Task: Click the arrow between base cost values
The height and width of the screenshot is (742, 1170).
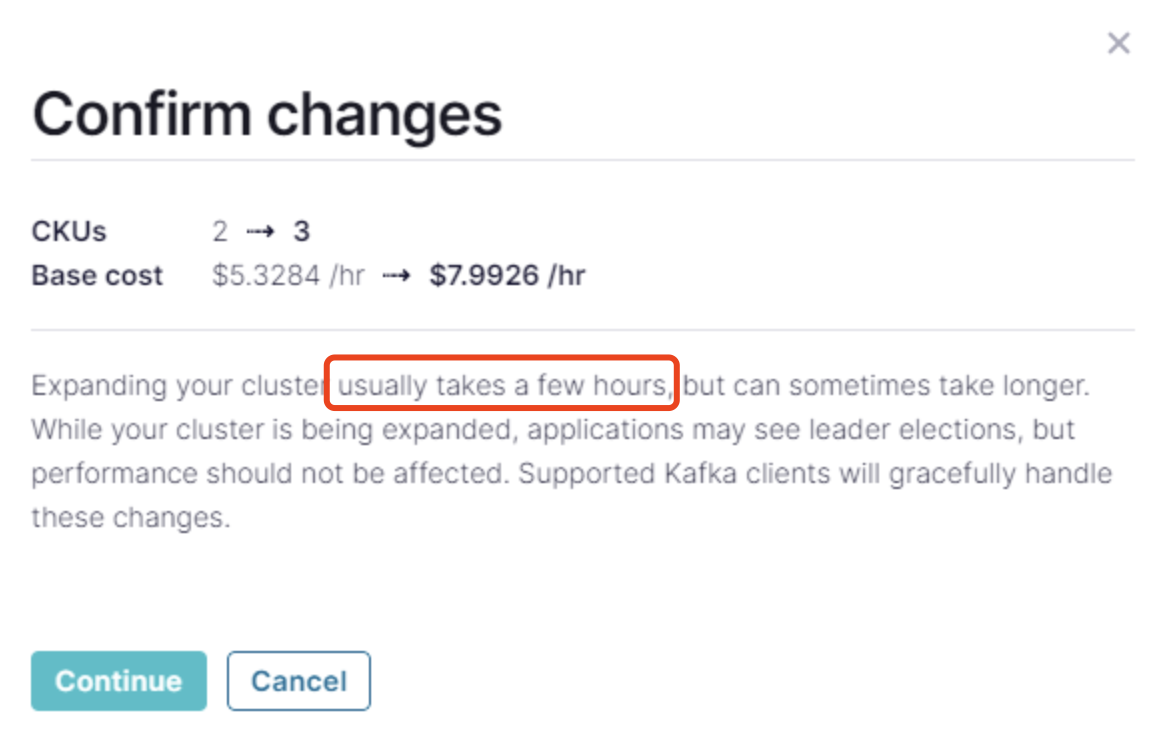Action: click(x=396, y=276)
